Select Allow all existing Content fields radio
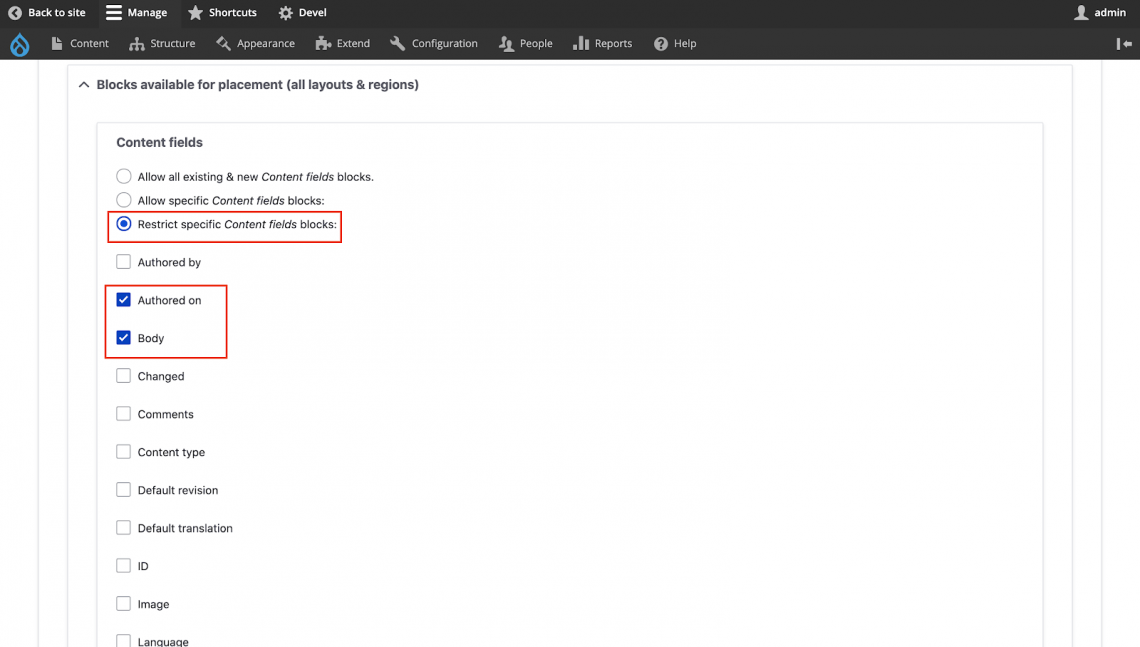 [x=124, y=176]
